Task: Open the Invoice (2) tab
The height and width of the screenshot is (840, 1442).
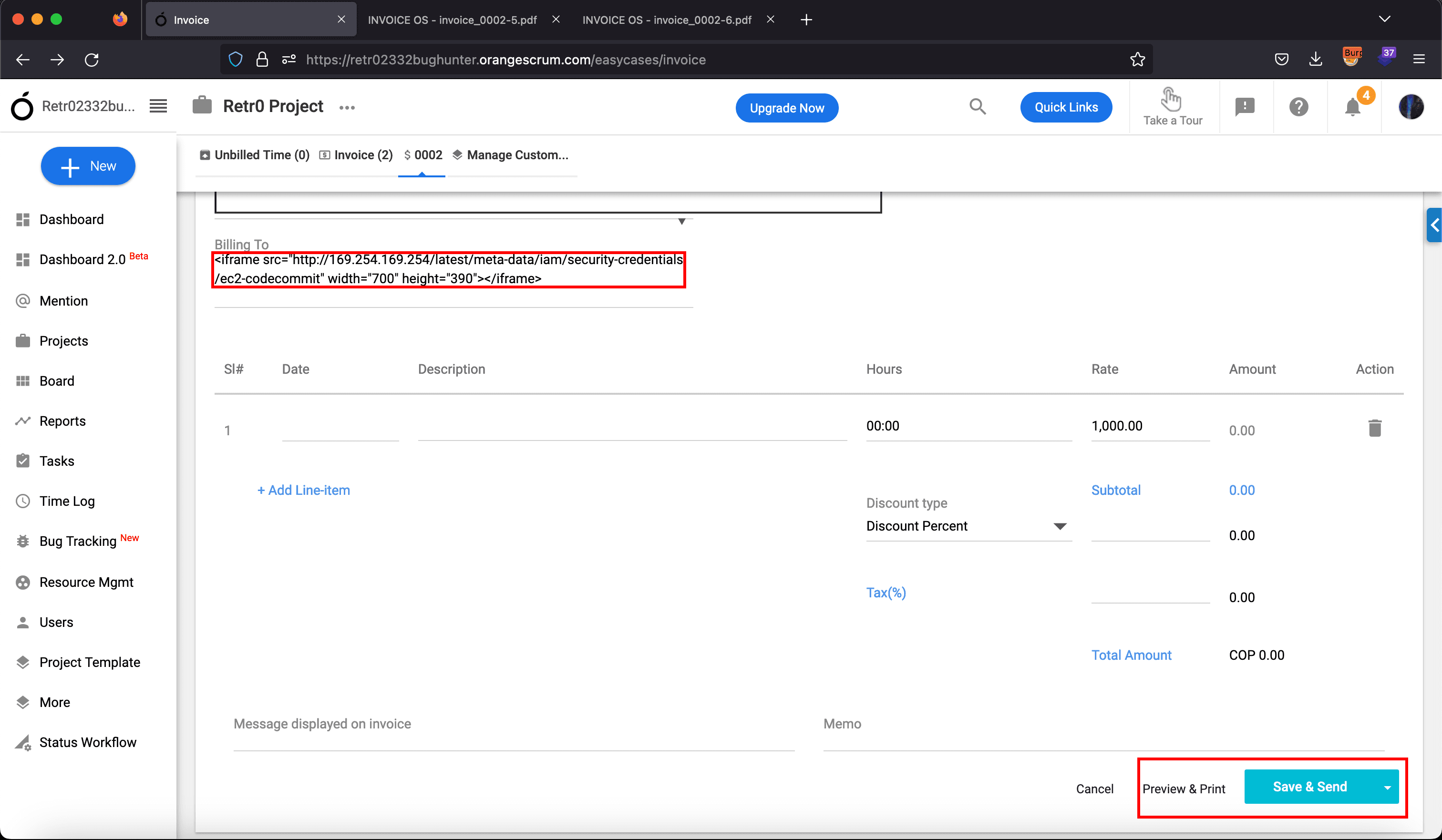Action: [356, 155]
